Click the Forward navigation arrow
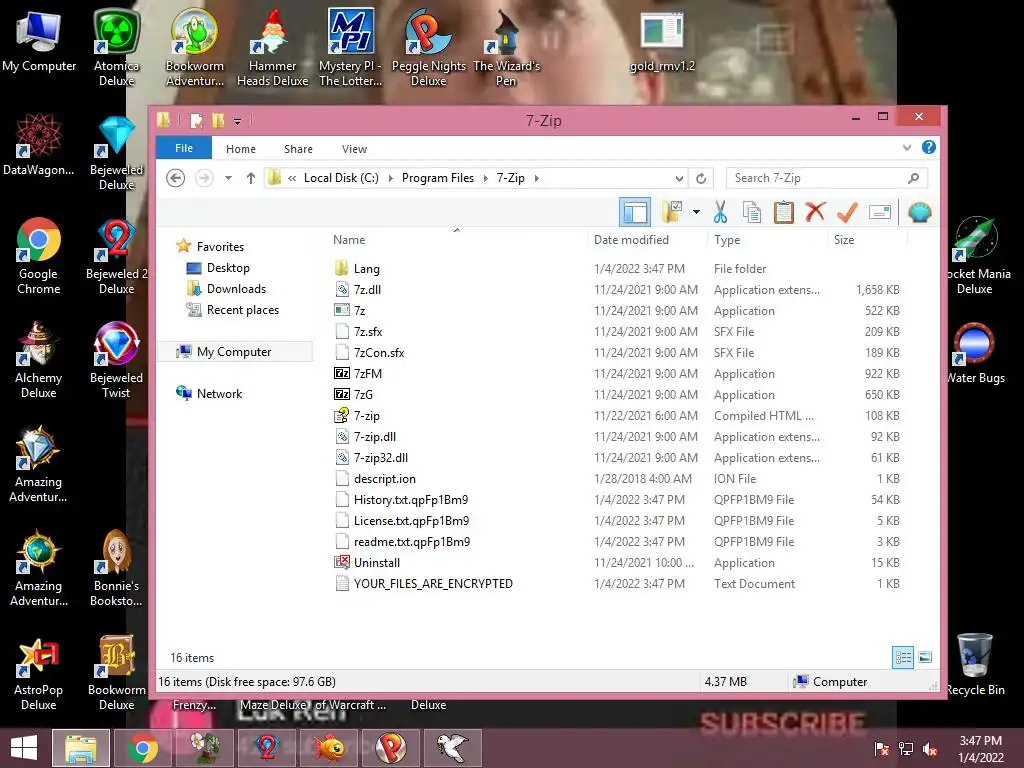Viewport: 1024px width, 768px height. pyautogui.click(x=204, y=178)
